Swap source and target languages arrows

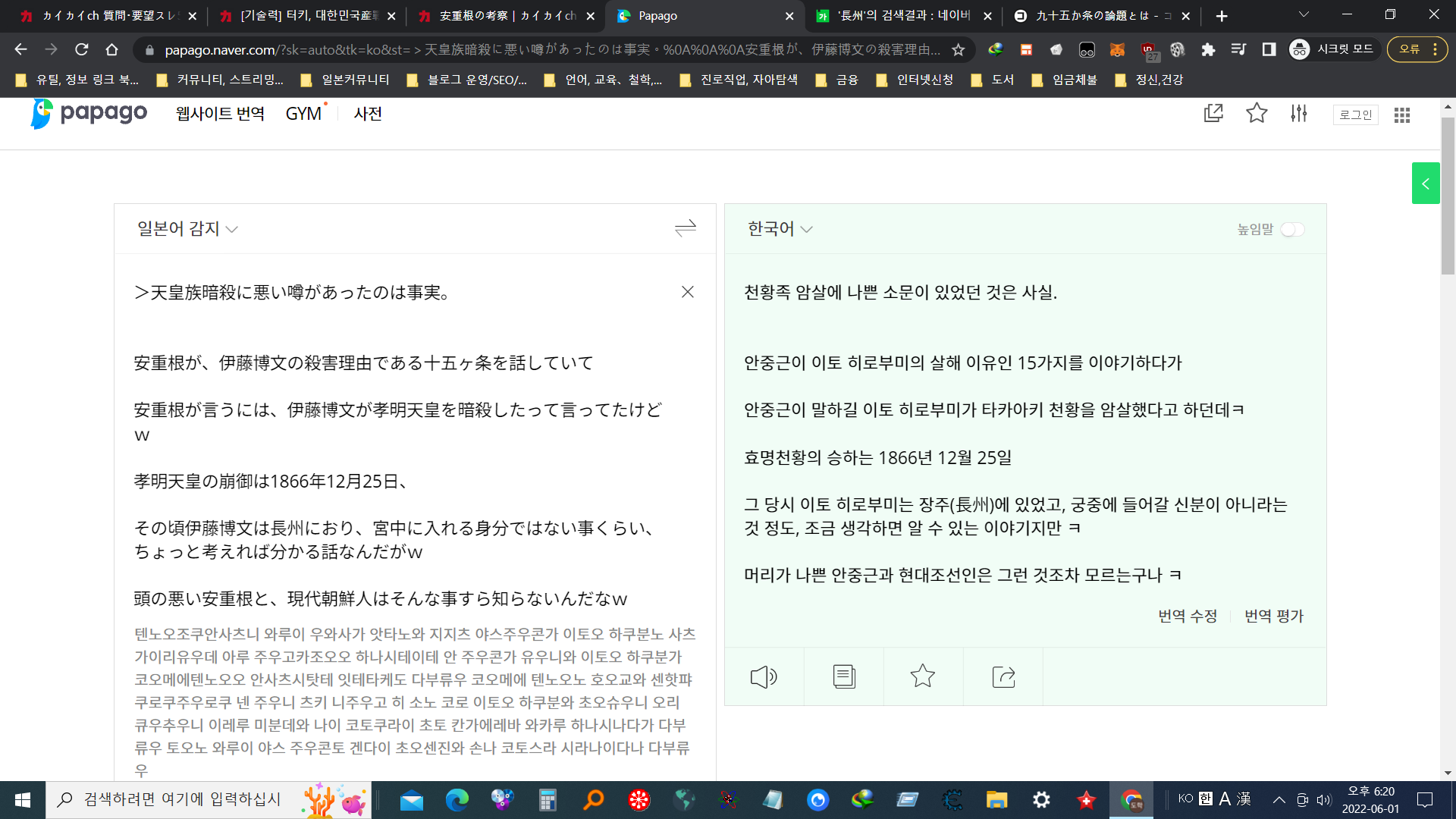coord(685,228)
